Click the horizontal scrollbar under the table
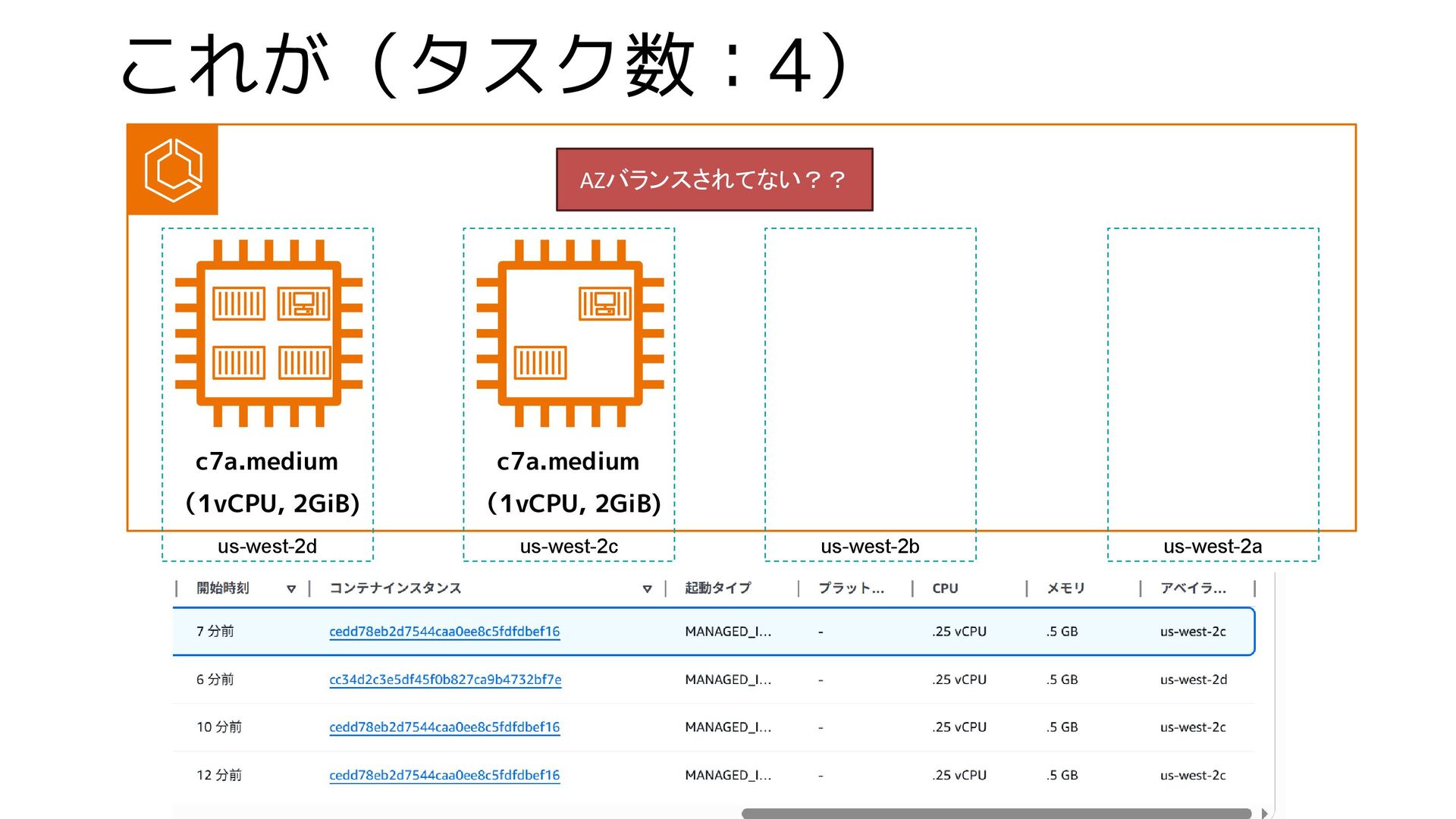The height and width of the screenshot is (819, 1456). [x=996, y=813]
